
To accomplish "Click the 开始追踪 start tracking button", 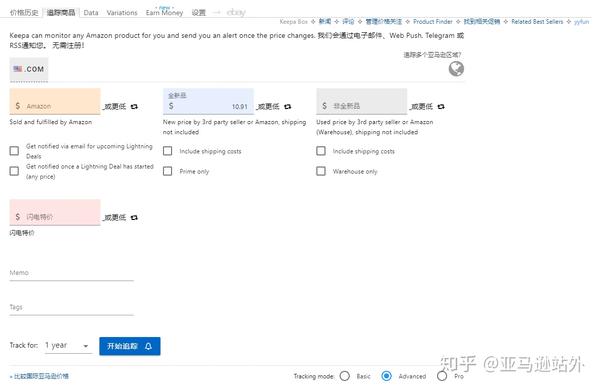I will (130, 346).
